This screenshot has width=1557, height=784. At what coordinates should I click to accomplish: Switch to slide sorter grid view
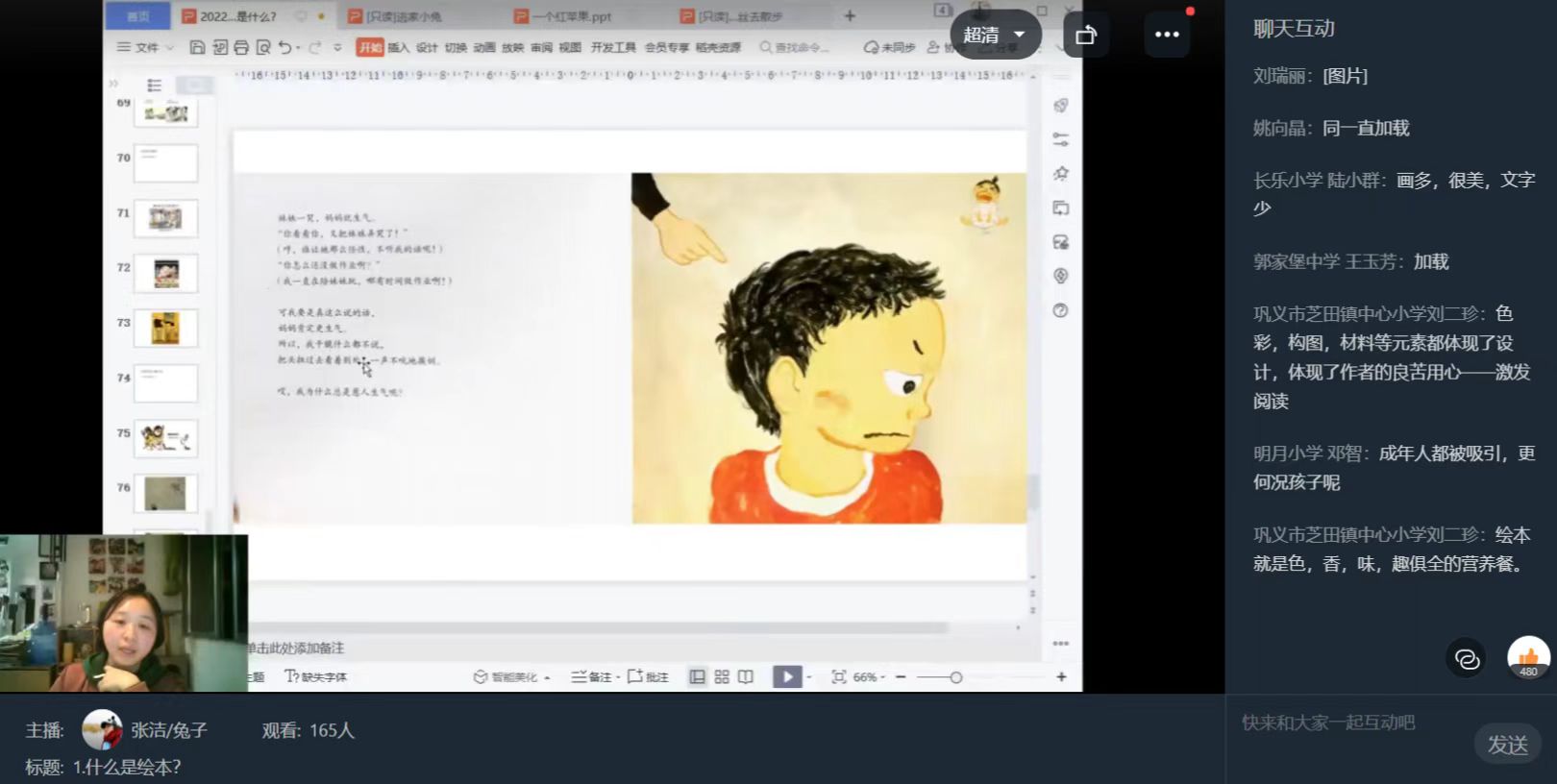[x=722, y=676]
